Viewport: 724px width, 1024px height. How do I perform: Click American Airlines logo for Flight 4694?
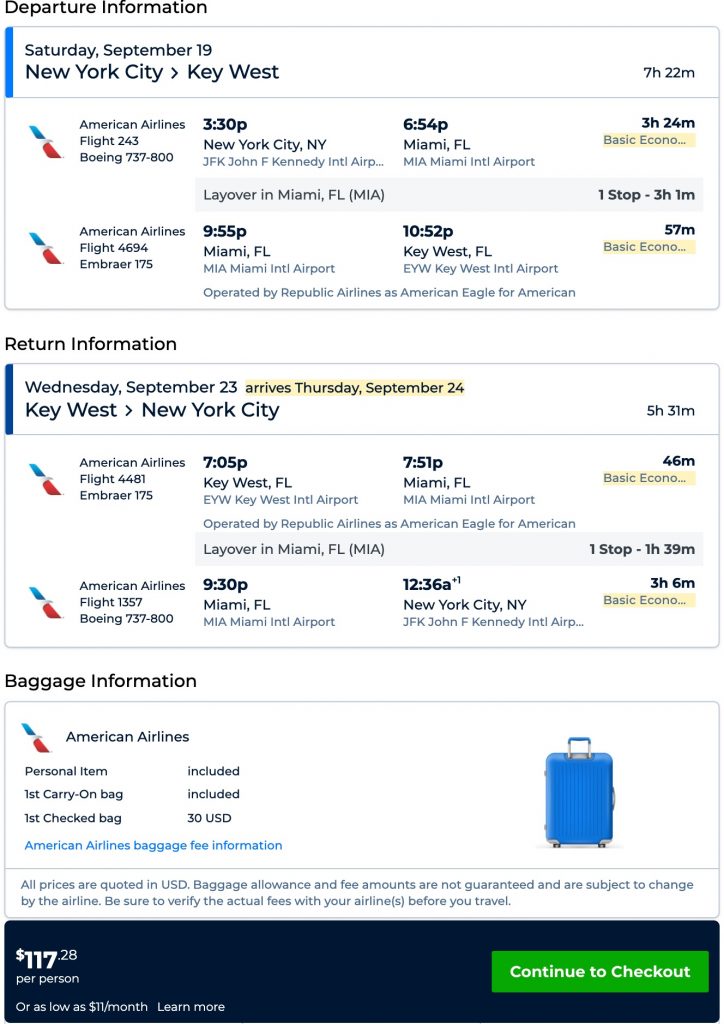pos(46,248)
